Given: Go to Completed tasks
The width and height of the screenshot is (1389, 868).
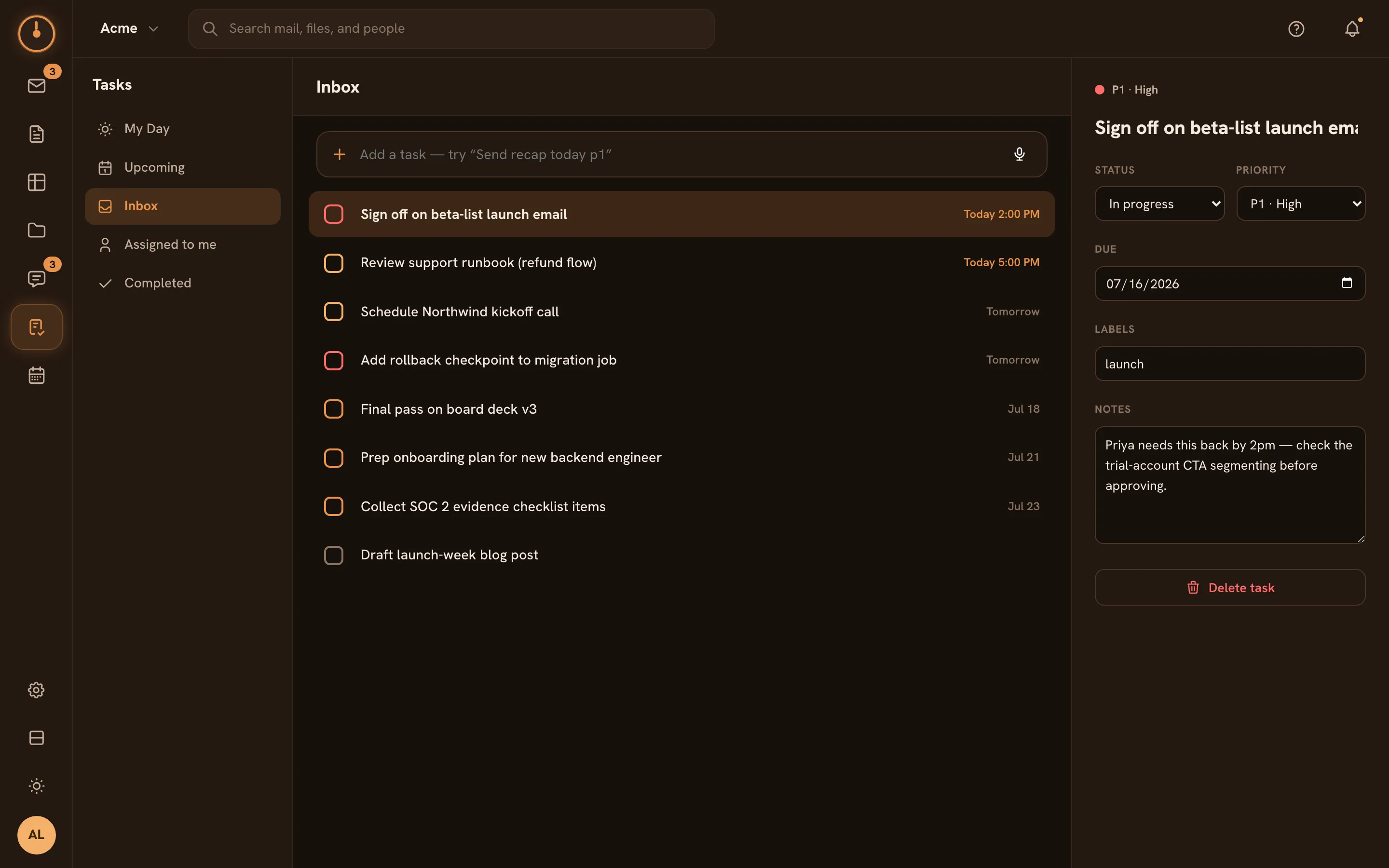Looking at the screenshot, I should click(x=182, y=283).
